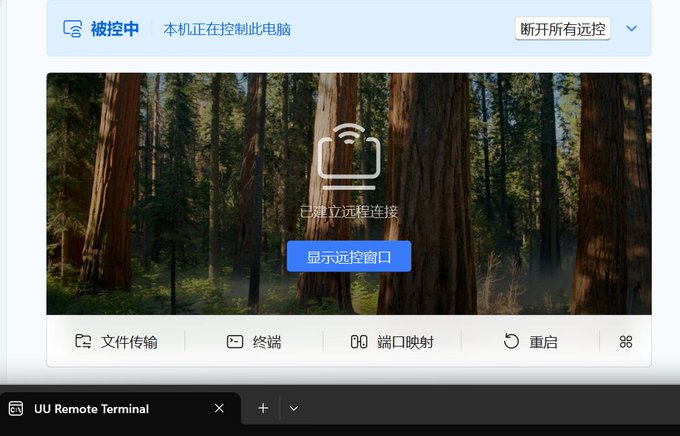Viewport: 680px width, 436px height.
Task: Click the 本机正在控制此电脑 status text
Action: pyautogui.click(x=227, y=29)
